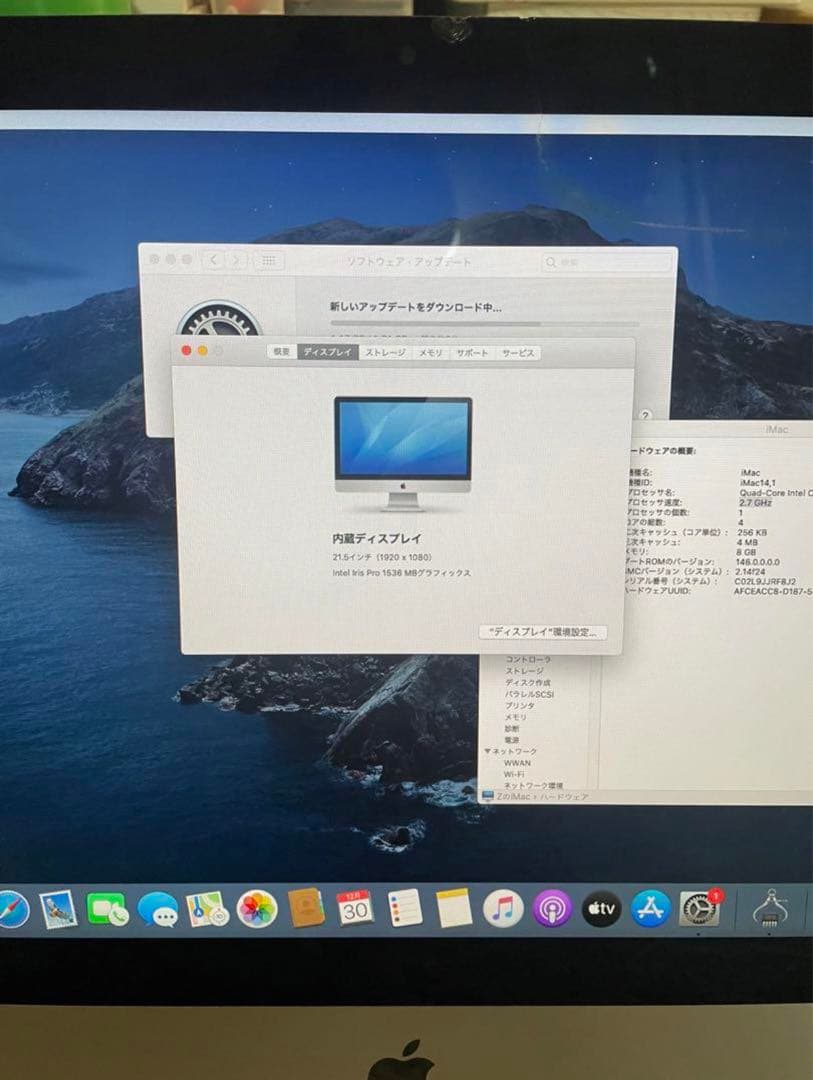Click the back navigation arrow in Software Update
Viewport: 813px width, 1080px height.
[x=214, y=260]
